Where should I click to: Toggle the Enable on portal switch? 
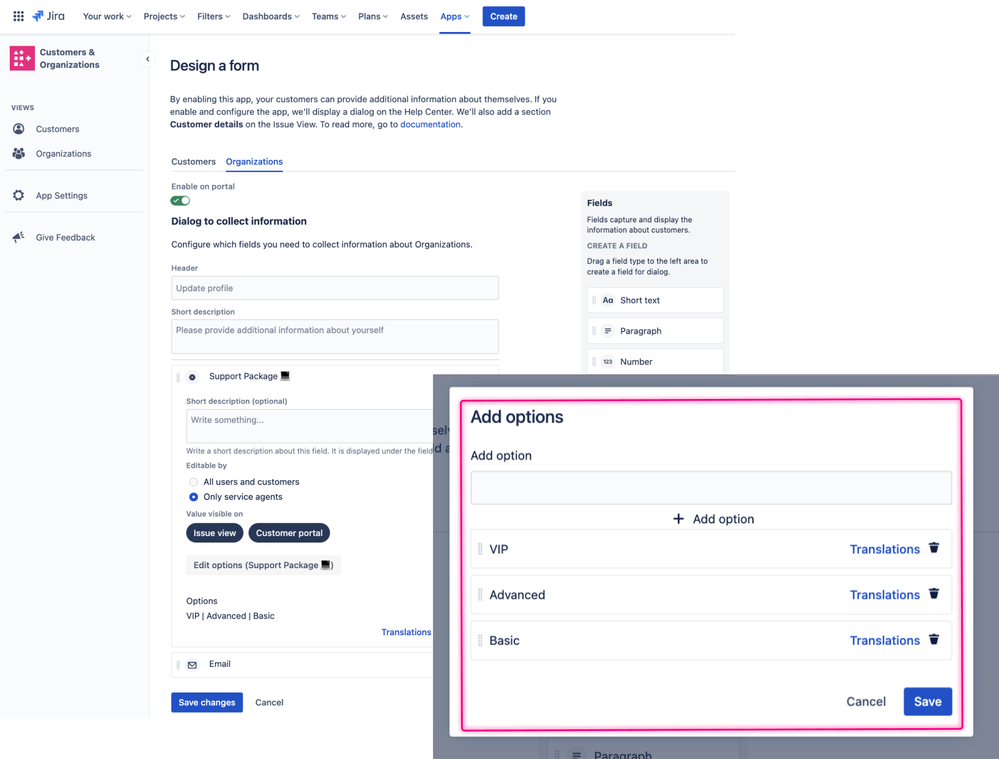tap(180, 201)
